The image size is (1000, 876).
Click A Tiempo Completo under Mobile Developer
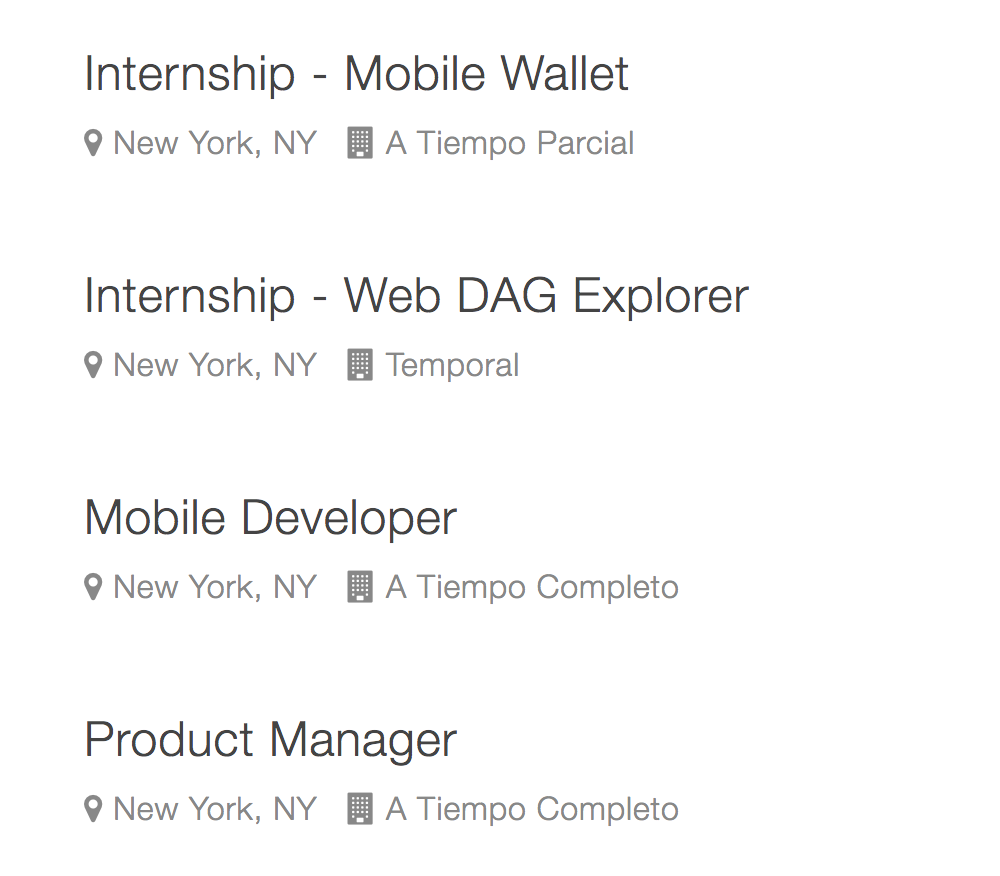[x=532, y=588]
